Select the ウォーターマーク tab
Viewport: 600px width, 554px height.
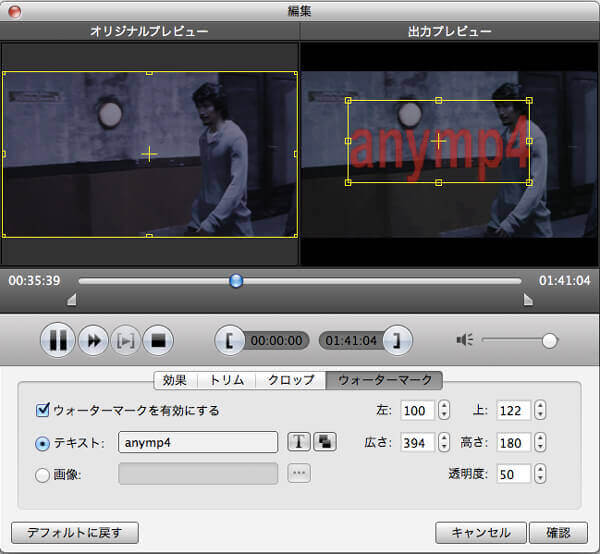tap(384, 380)
